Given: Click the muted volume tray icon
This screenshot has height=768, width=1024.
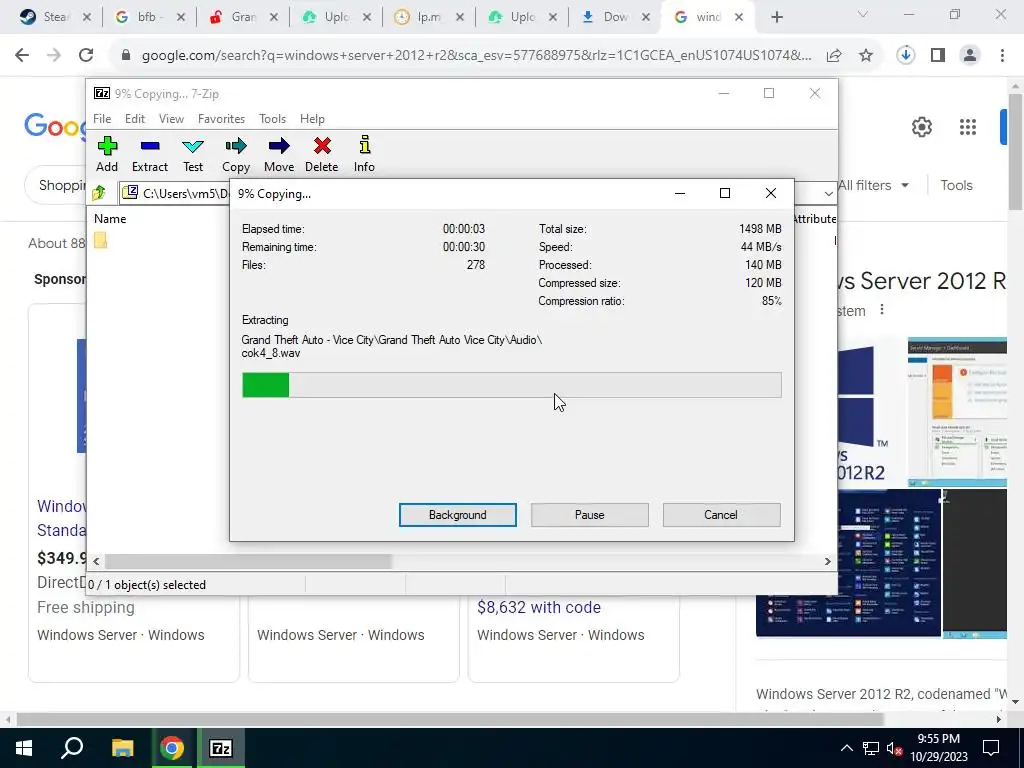Looking at the screenshot, I should tap(895, 748).
